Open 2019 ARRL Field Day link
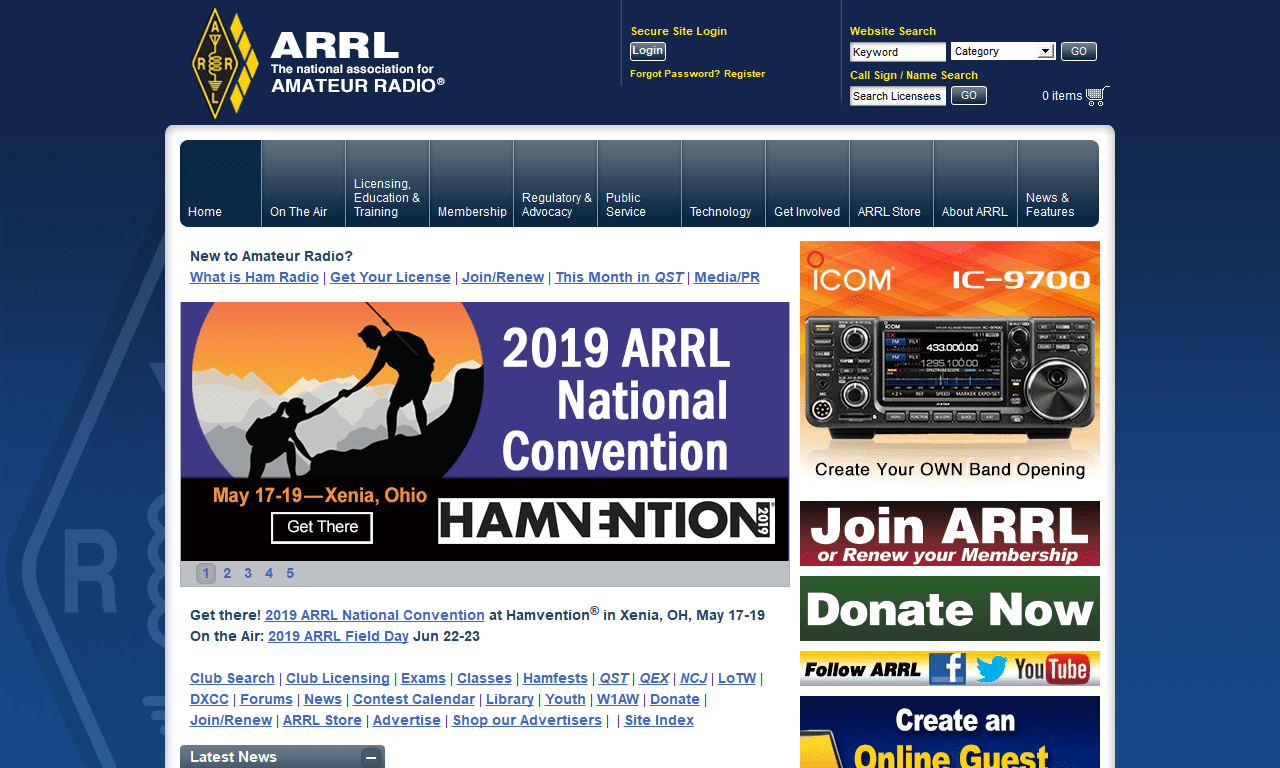Screen dimensions: 1280x768 [338, 636]
